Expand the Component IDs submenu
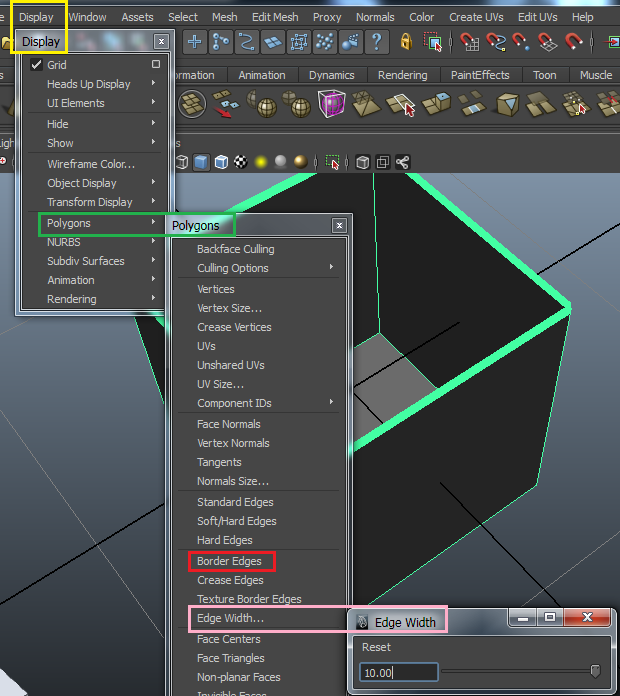The height and width of the screenshot is (696, 620). tap(234, 403)
